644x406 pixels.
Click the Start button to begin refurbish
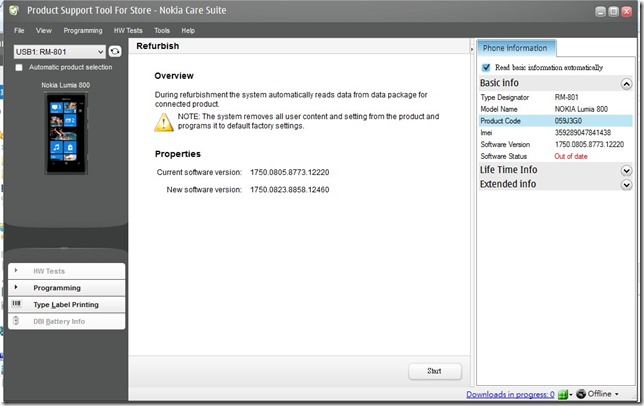click(435, 371)
